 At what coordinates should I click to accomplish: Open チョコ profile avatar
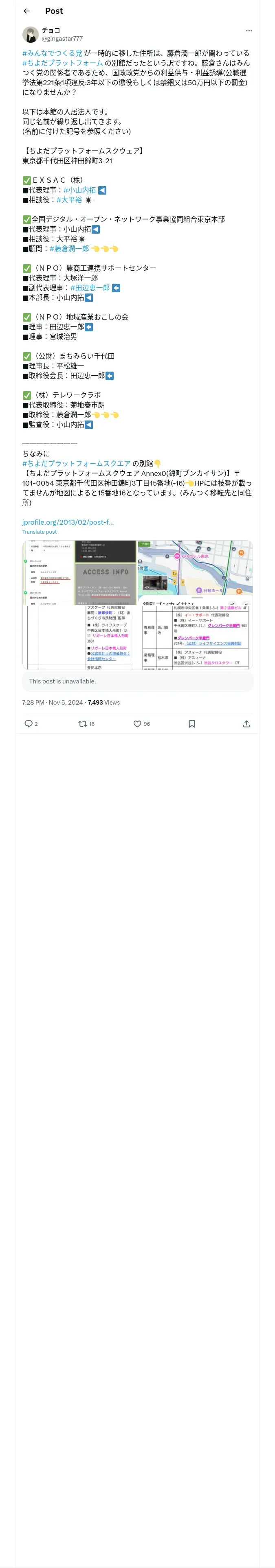31,34
